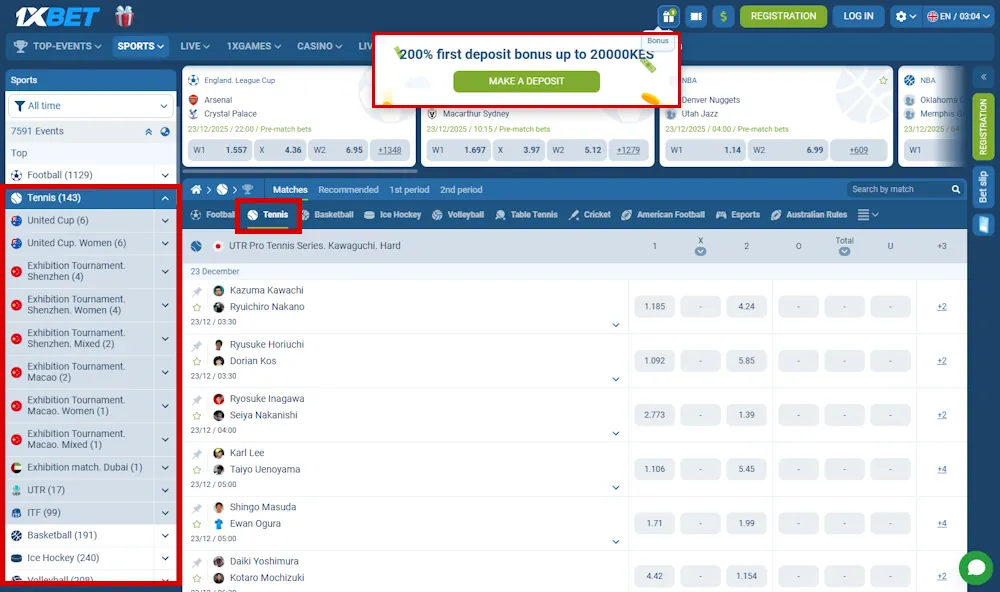Switch to the Recommended tab

348,189
